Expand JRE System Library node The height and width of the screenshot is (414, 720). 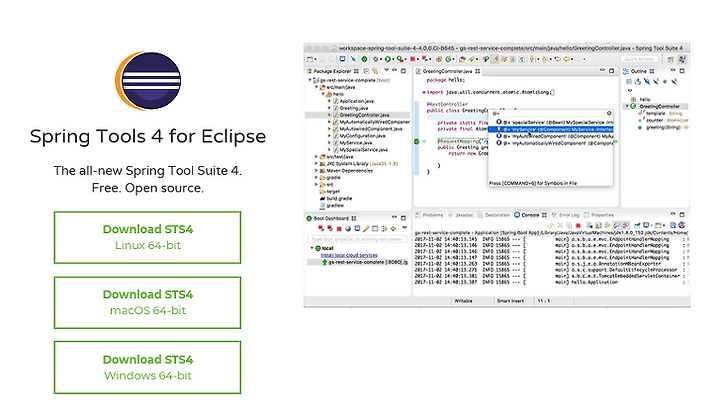[x=316, y=163]
